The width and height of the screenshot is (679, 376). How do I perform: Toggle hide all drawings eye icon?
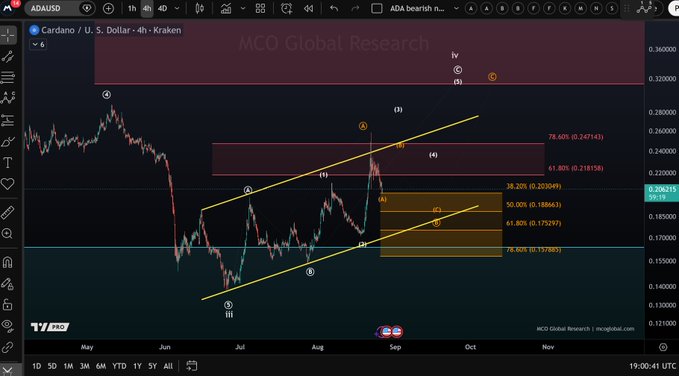pyautogui.click(x=8, y=325)
